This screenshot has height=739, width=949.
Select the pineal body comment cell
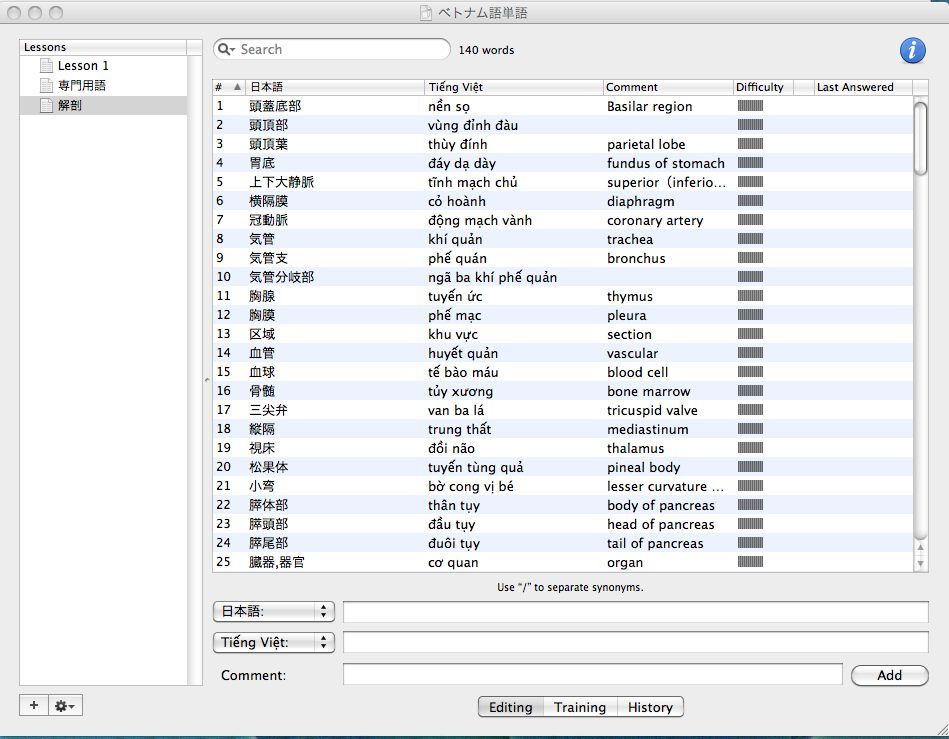(643, 467)
